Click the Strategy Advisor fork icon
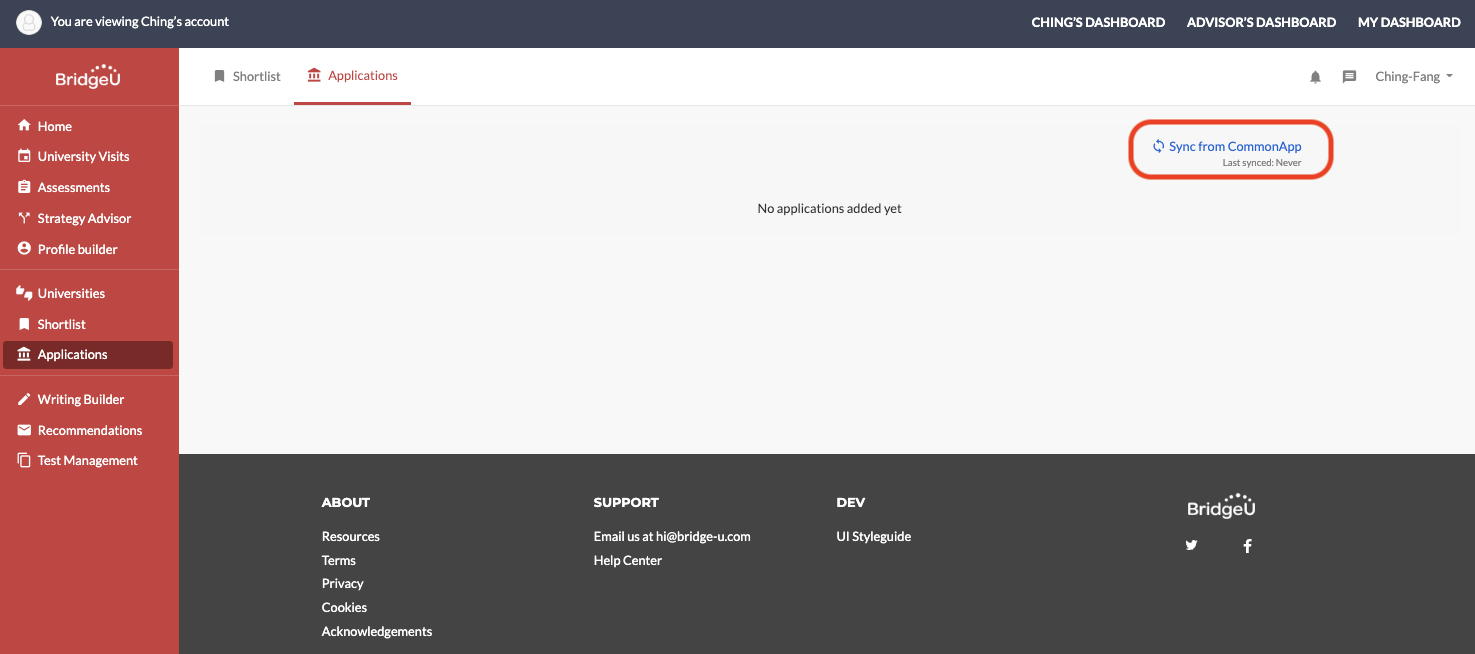The height and width of the screenshot is (654, 1475). tap(24, 218)
